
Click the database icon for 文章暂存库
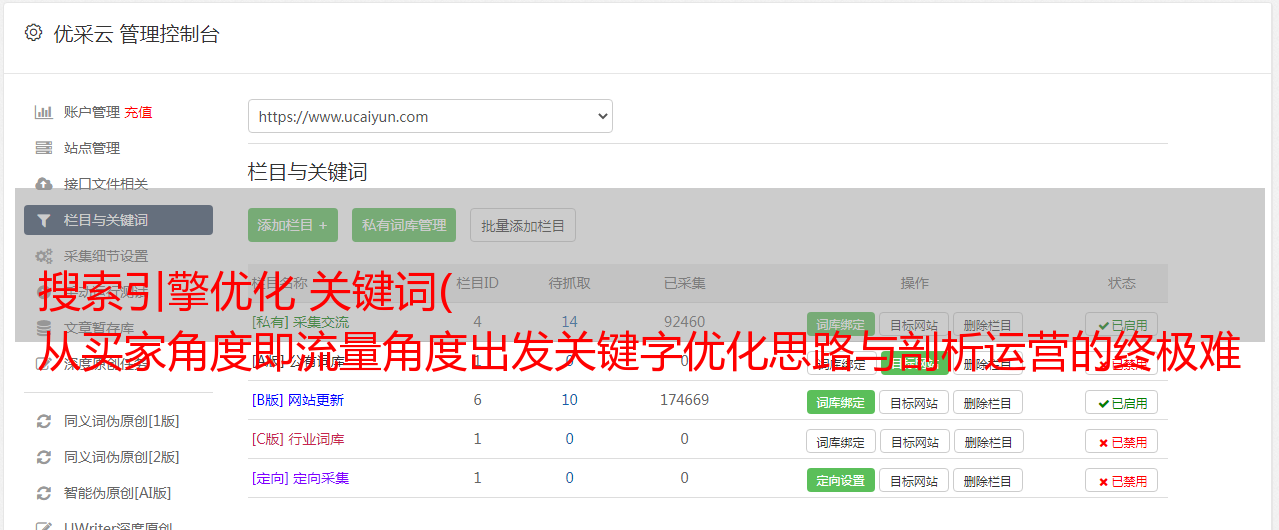click(43, 328)
